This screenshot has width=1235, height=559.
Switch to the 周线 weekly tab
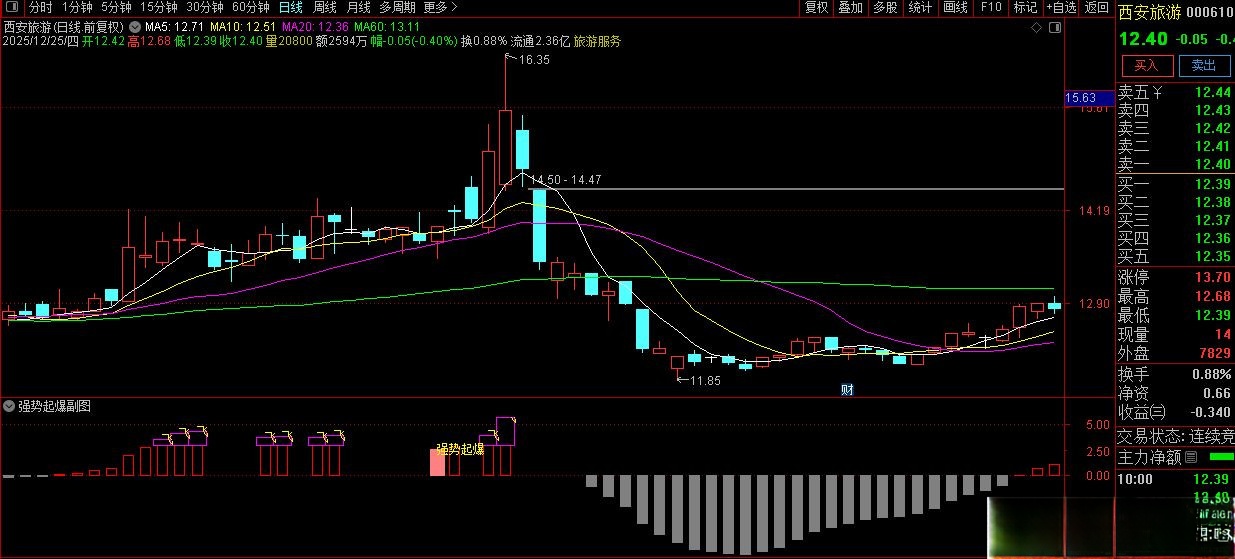(325, 7)
